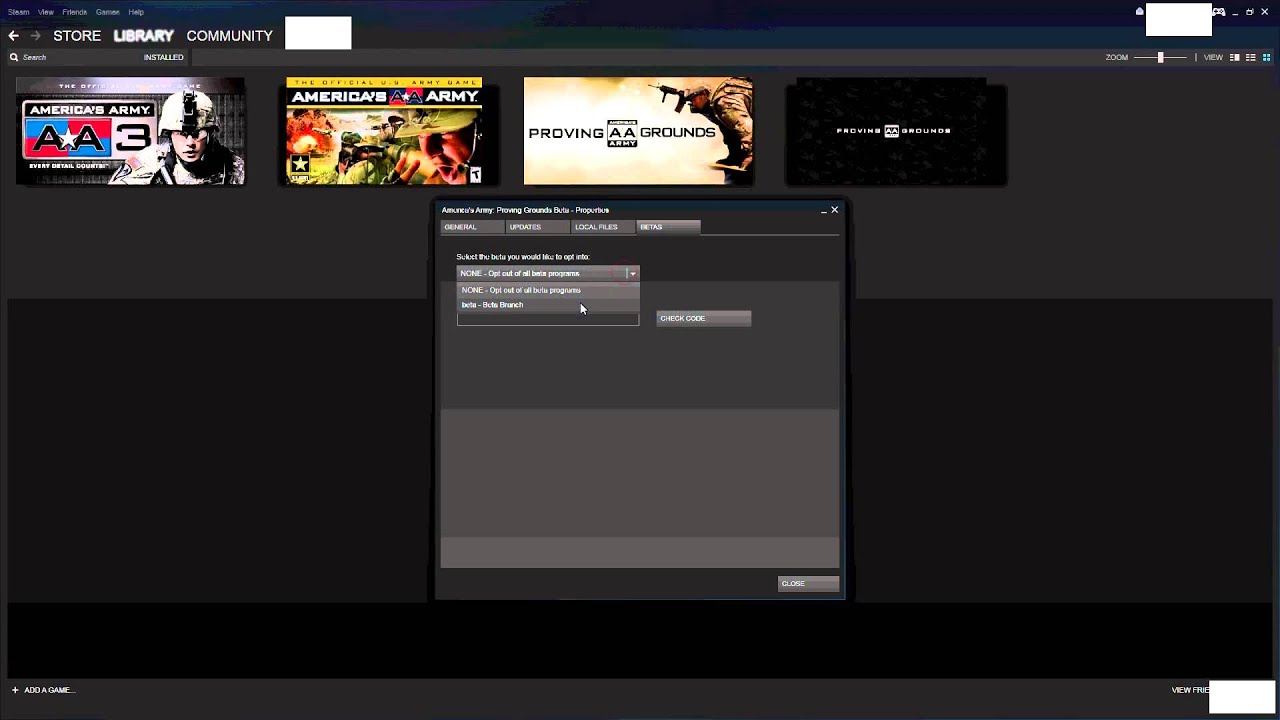1280x720 pixels.
Task: Switch to the LOCAL FILES tab
Action: pyautogui.click(x=602, y=227)
